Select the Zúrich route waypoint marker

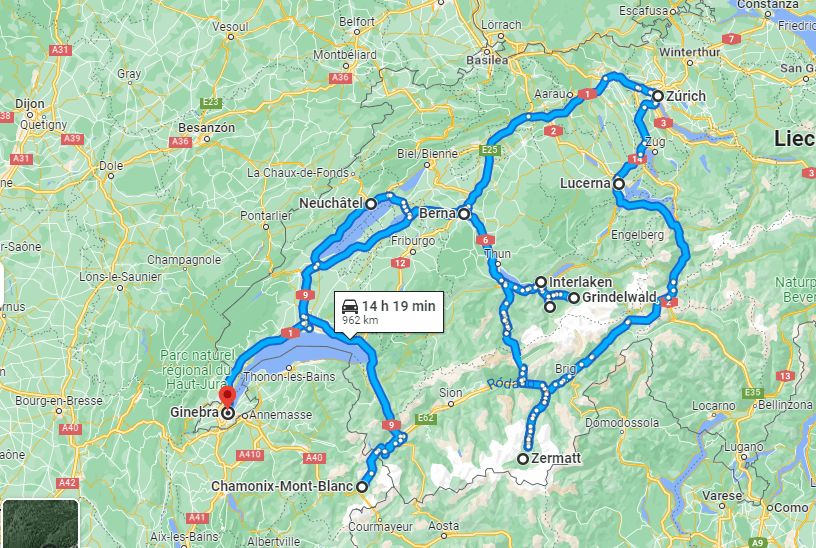pyautogui.click(x=658, y=96)
